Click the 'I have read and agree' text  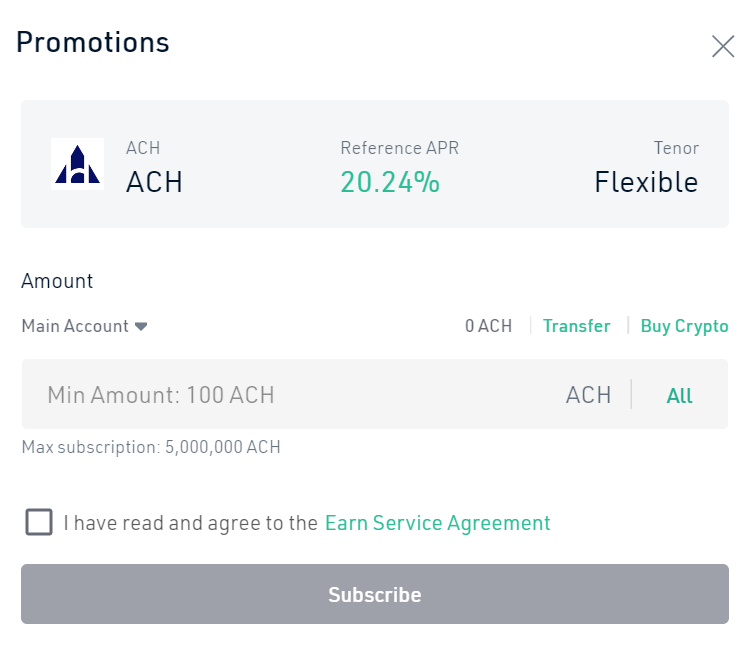click(x=191, y=523)
